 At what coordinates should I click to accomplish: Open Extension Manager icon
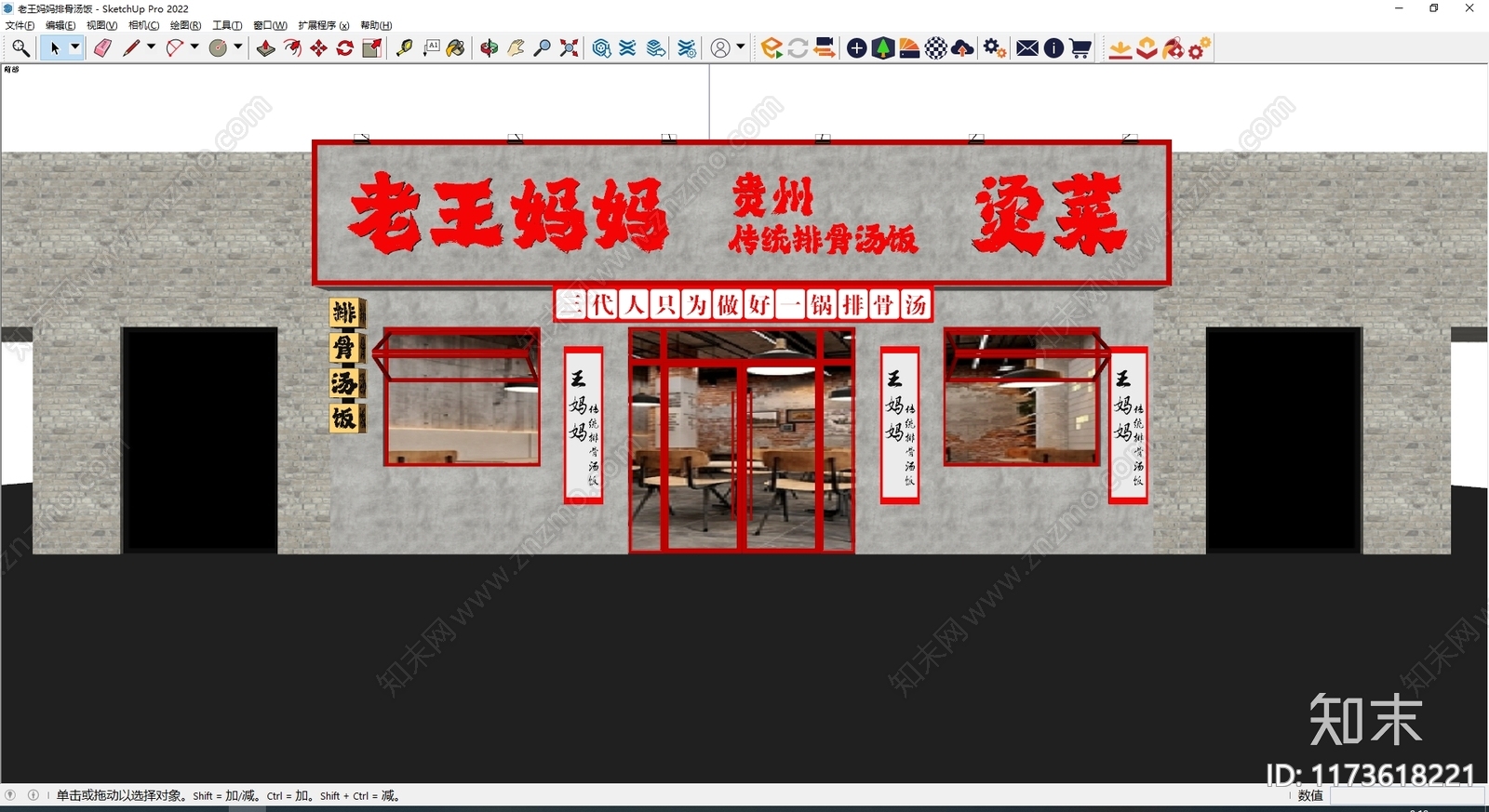pyautogui.click(x=687, y=48)
